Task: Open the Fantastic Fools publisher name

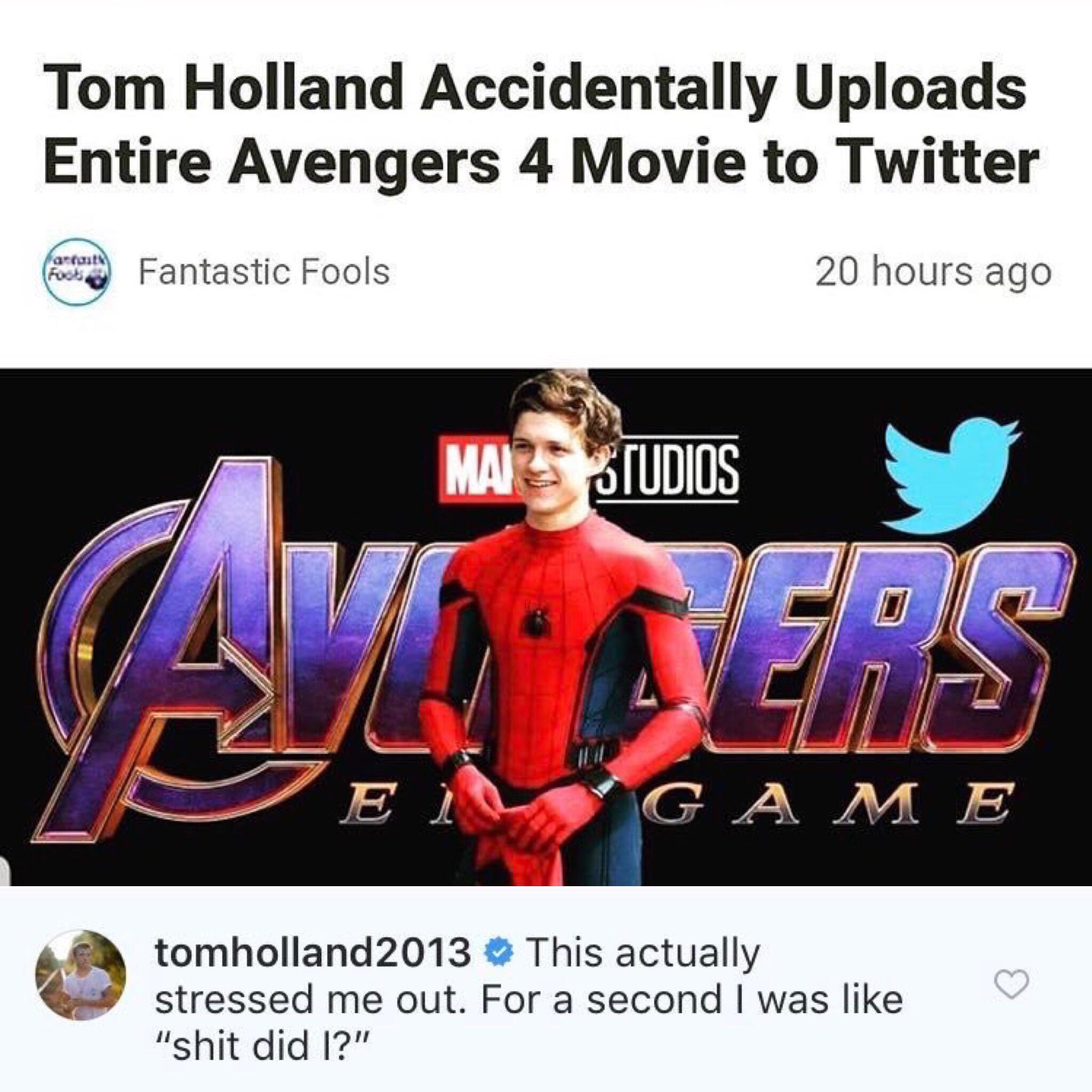Action: [264, 272]
